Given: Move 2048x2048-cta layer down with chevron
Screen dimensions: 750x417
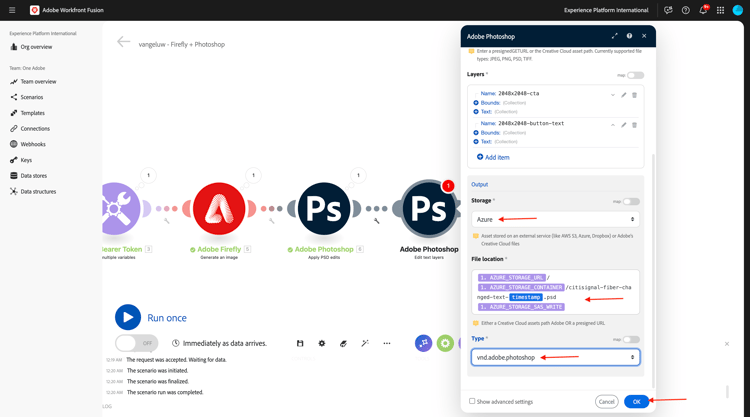Looking at the screenshot, I should point(613,95).
